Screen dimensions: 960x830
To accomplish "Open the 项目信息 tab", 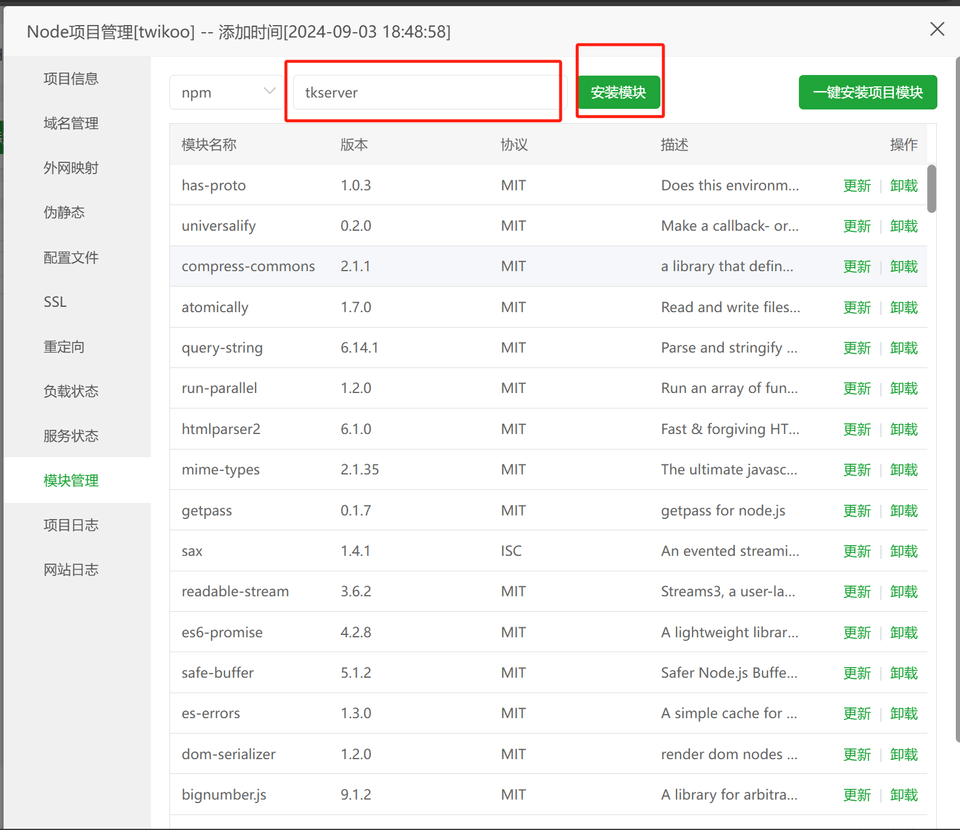I will [x=71, y=79].
